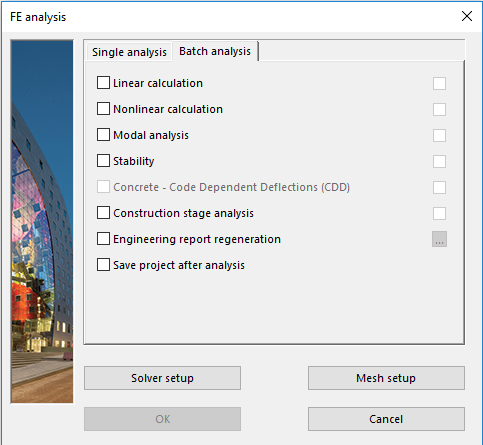The image size is (483, 445).
Task: Click the box right of Stability
Action: (x=439, y=161)
